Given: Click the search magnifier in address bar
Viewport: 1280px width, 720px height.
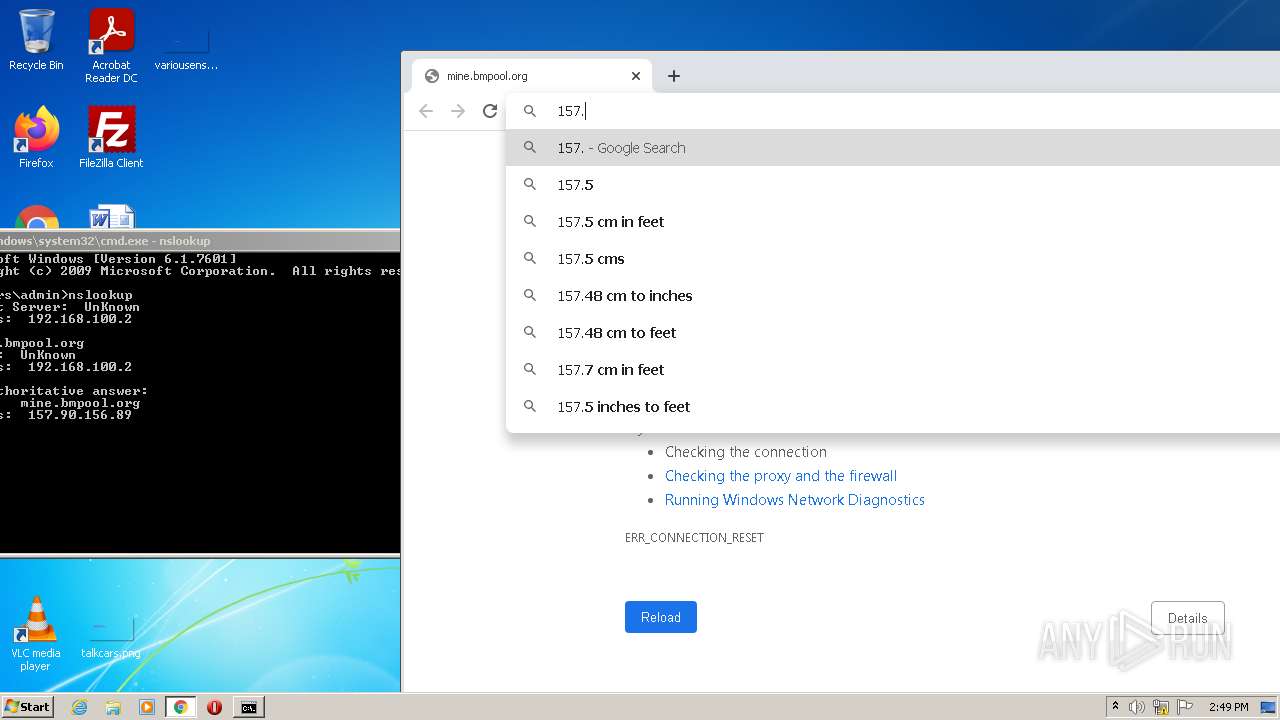Looking at the screenshot, I should [x=530, y=111].
